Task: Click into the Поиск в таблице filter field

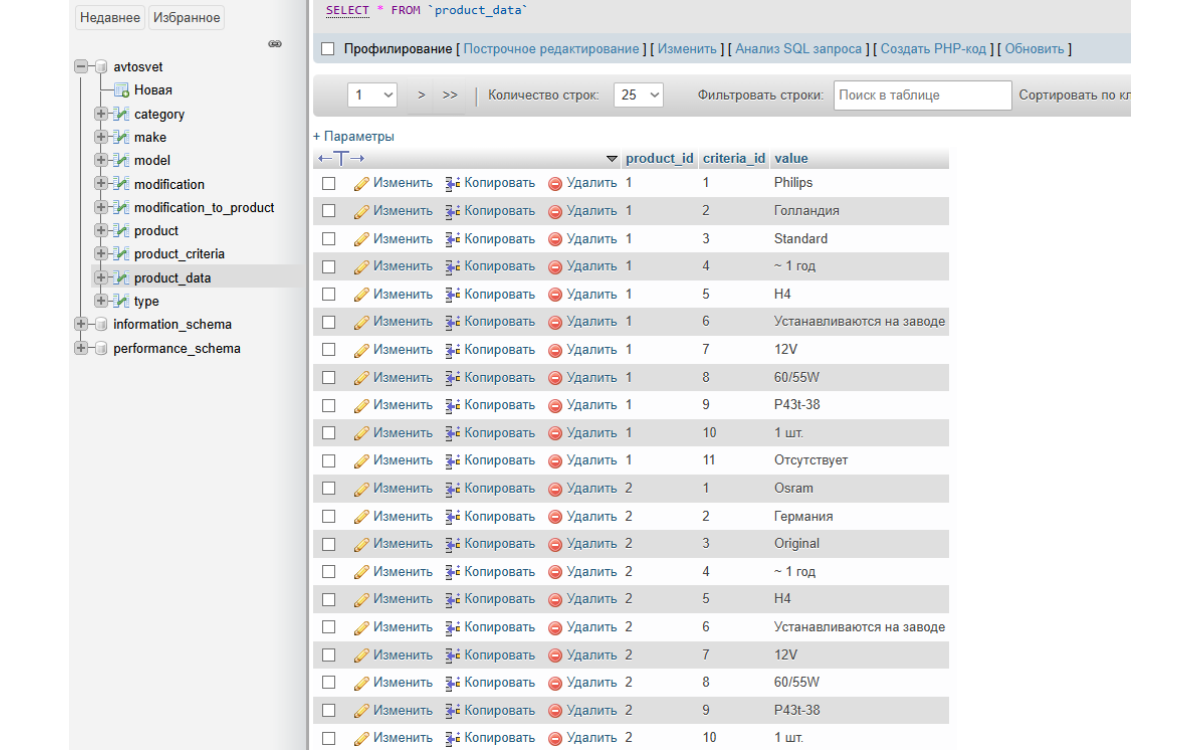Action: coord(922,95)
